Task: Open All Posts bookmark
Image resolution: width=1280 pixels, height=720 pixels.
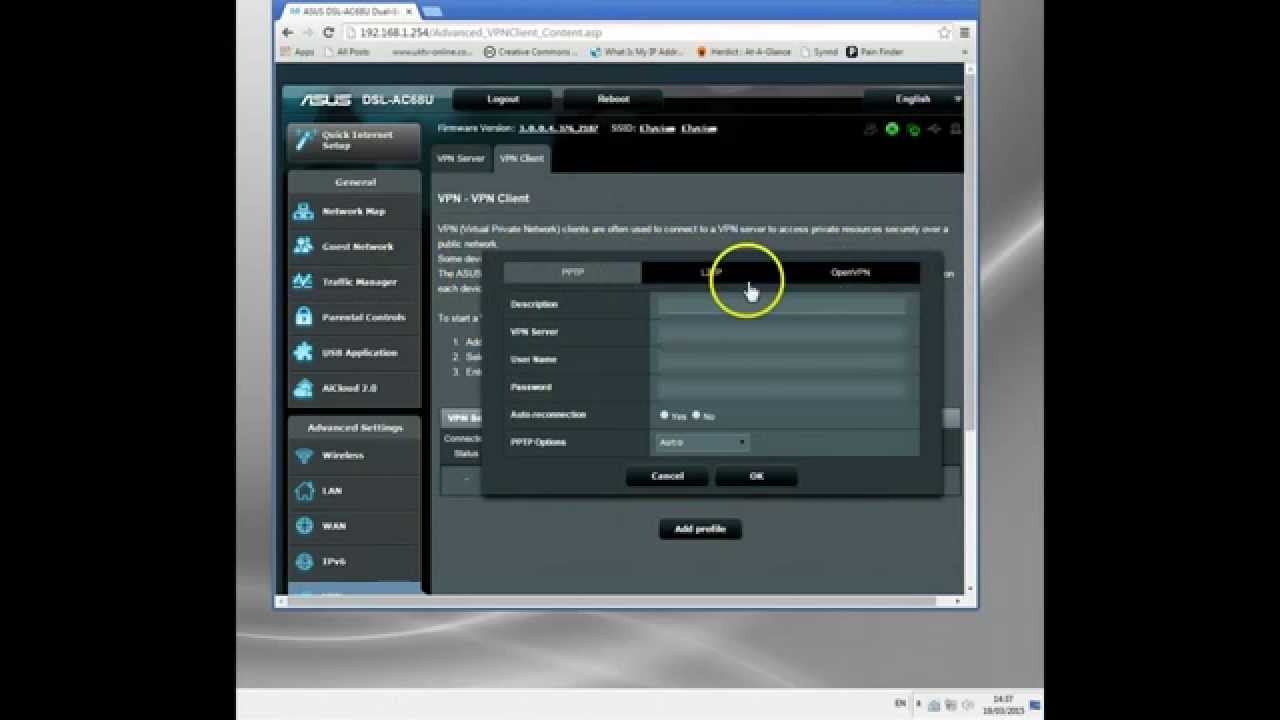Action: [346, 52]
